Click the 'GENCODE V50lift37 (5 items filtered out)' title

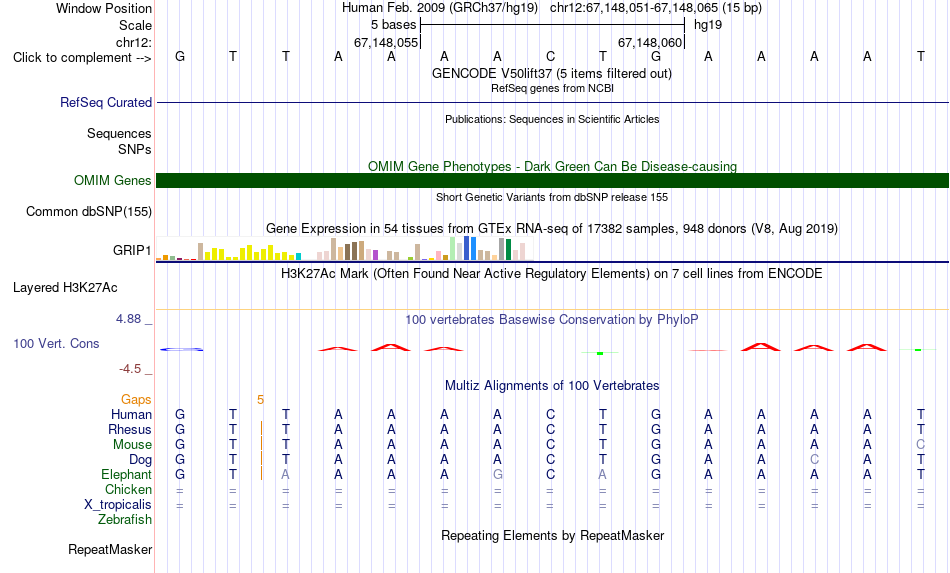click(551, 73)
